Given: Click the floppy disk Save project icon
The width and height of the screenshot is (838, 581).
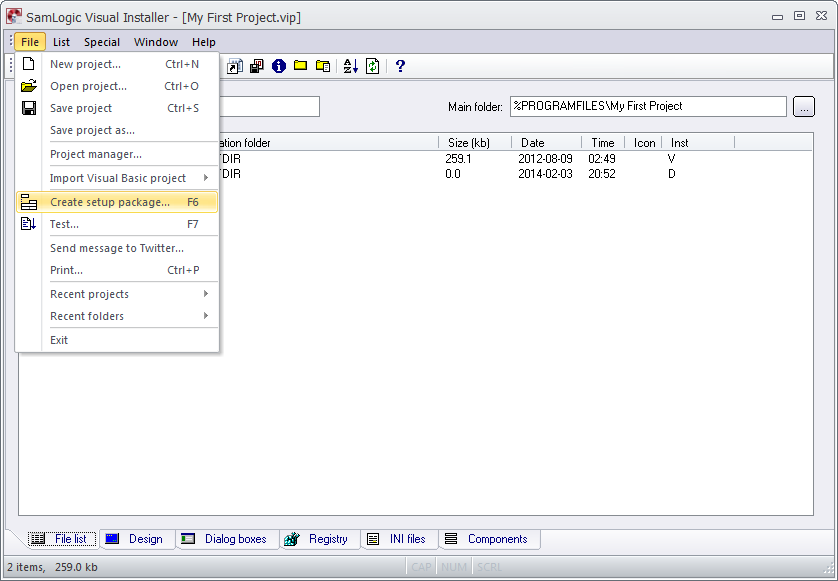Looking at the screenshot, I should (29, 108).
